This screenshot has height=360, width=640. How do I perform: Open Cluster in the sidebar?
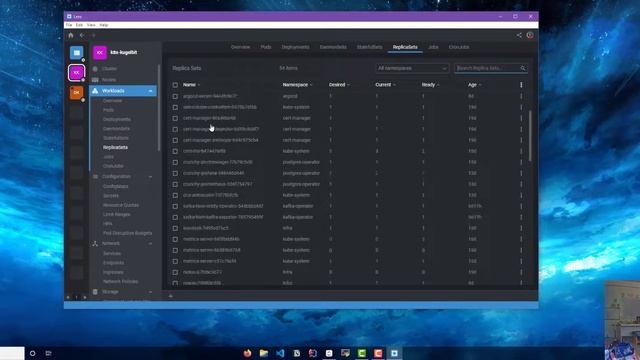pos(109,69)
